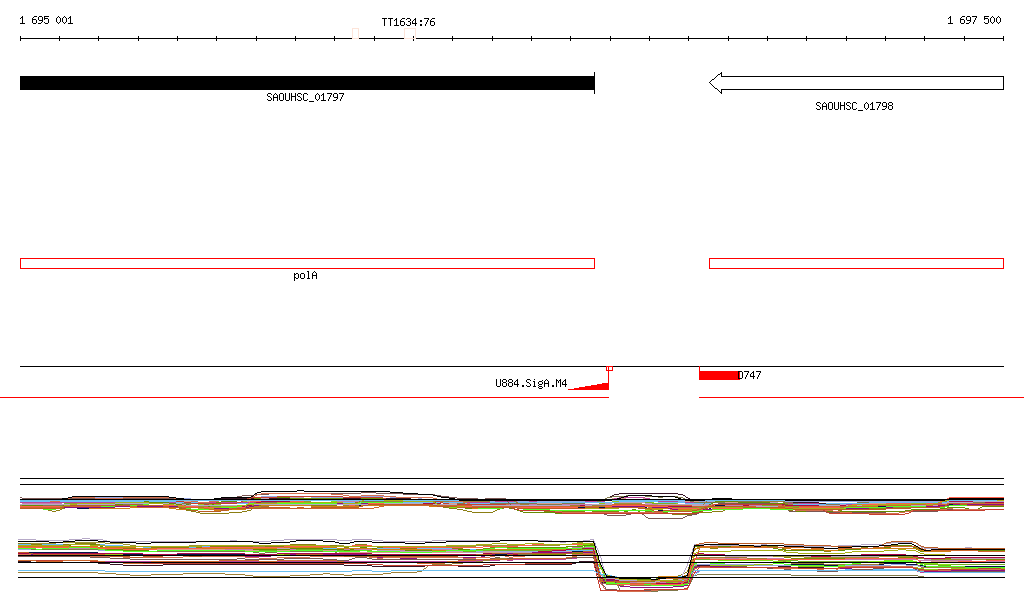Screen dimensions: 1024x611
Task: Select the polA red outlined box
Action: 308,264
